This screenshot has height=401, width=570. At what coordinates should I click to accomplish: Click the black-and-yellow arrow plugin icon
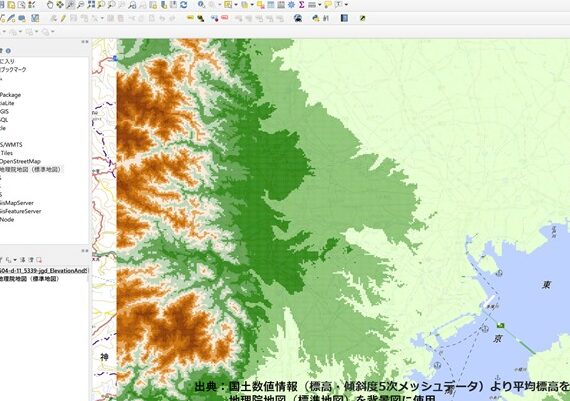[x=362, y=18]
